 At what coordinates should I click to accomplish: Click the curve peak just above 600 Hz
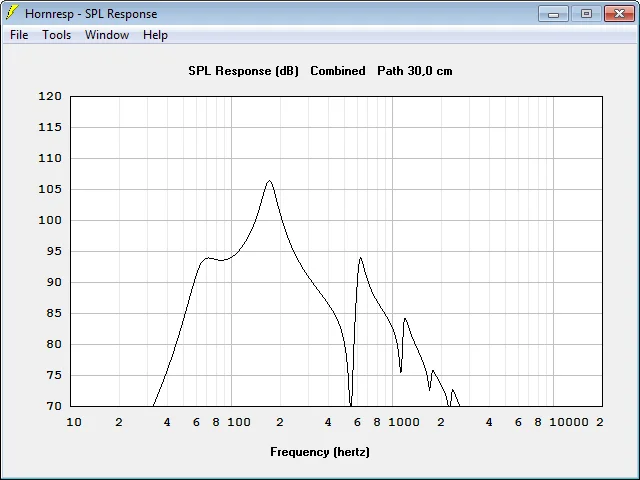pos(360,258)
